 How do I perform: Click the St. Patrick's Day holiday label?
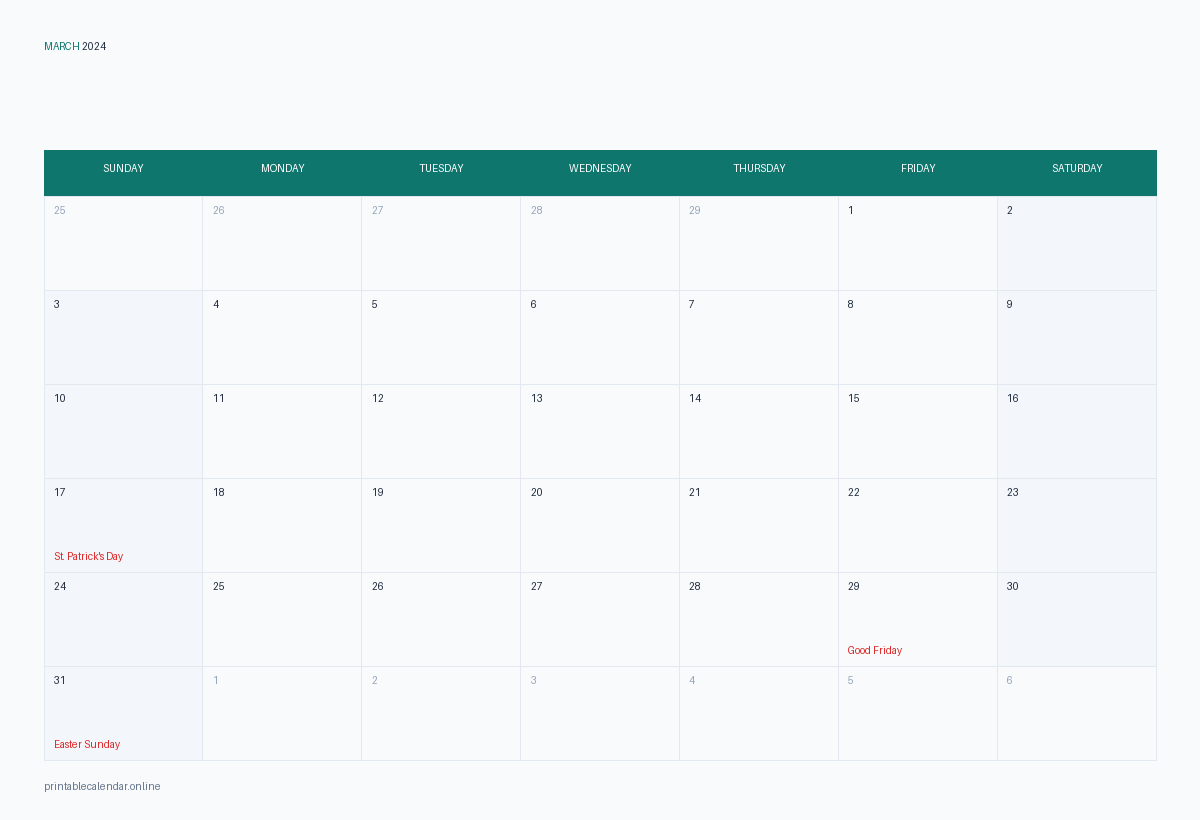[89, 556]
